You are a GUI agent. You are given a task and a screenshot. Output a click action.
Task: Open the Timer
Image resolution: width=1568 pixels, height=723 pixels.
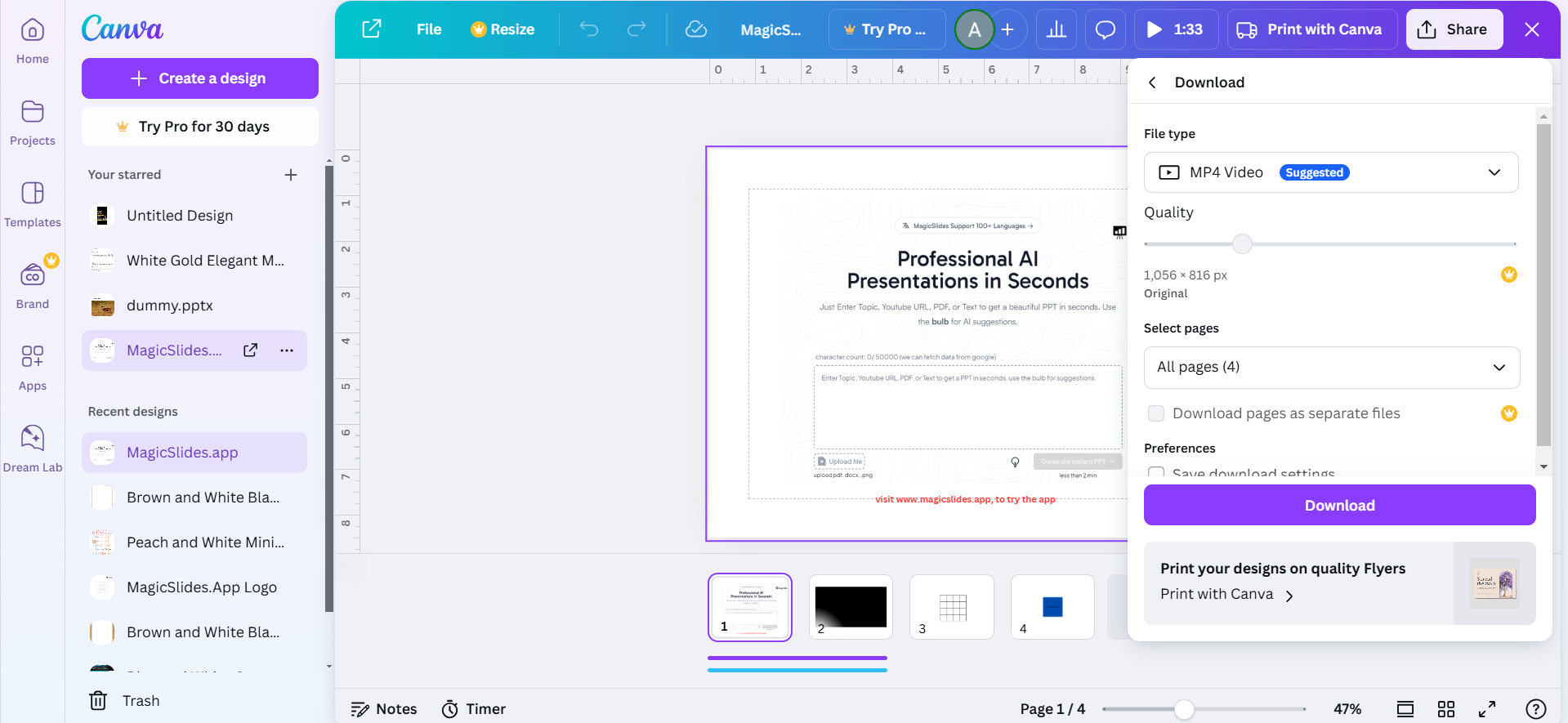click(474, 709)
